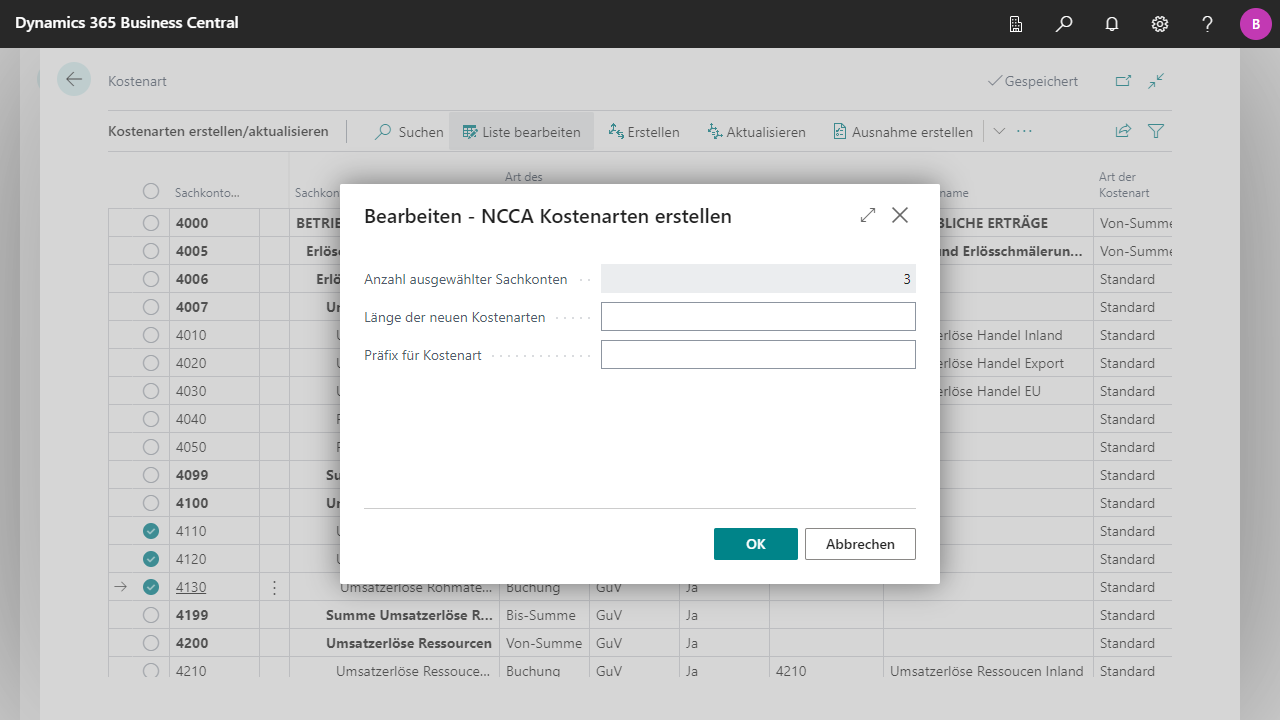The height and width of the screenshot is (720, 1280).
Task: Expand the dialog to full size
Action: point(868,215)
